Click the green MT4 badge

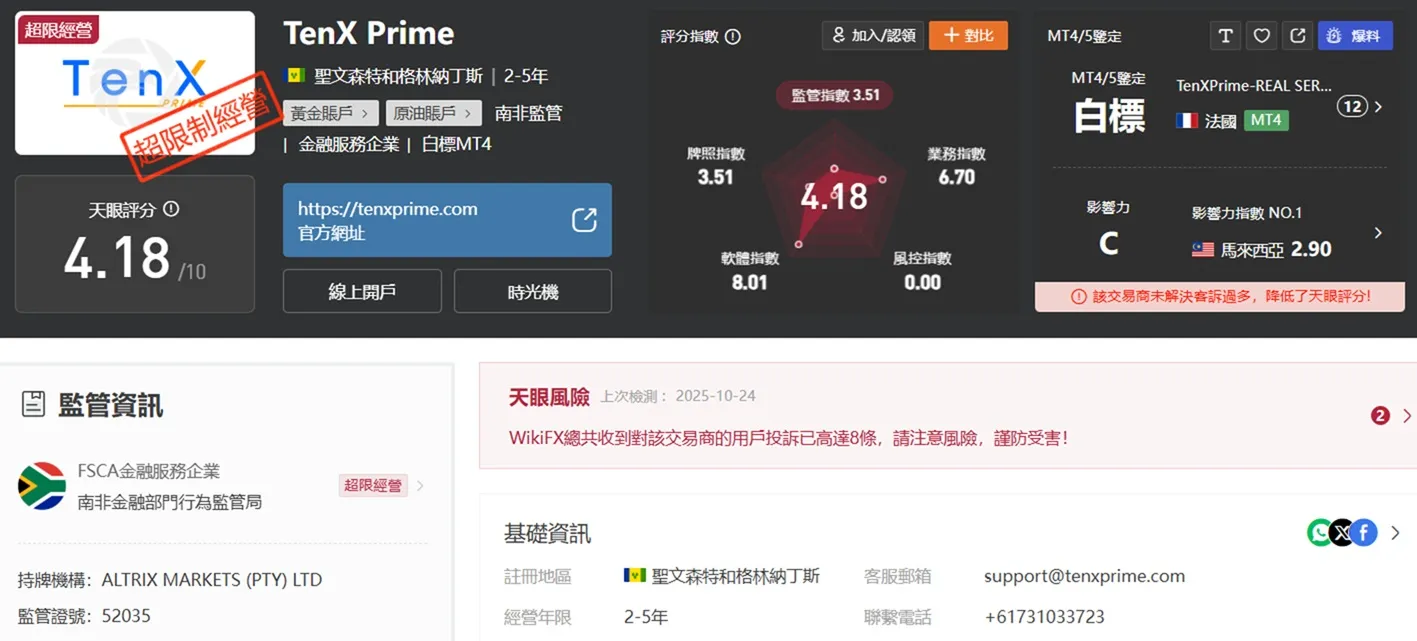pyautogui.click(x=1266, y=120)
